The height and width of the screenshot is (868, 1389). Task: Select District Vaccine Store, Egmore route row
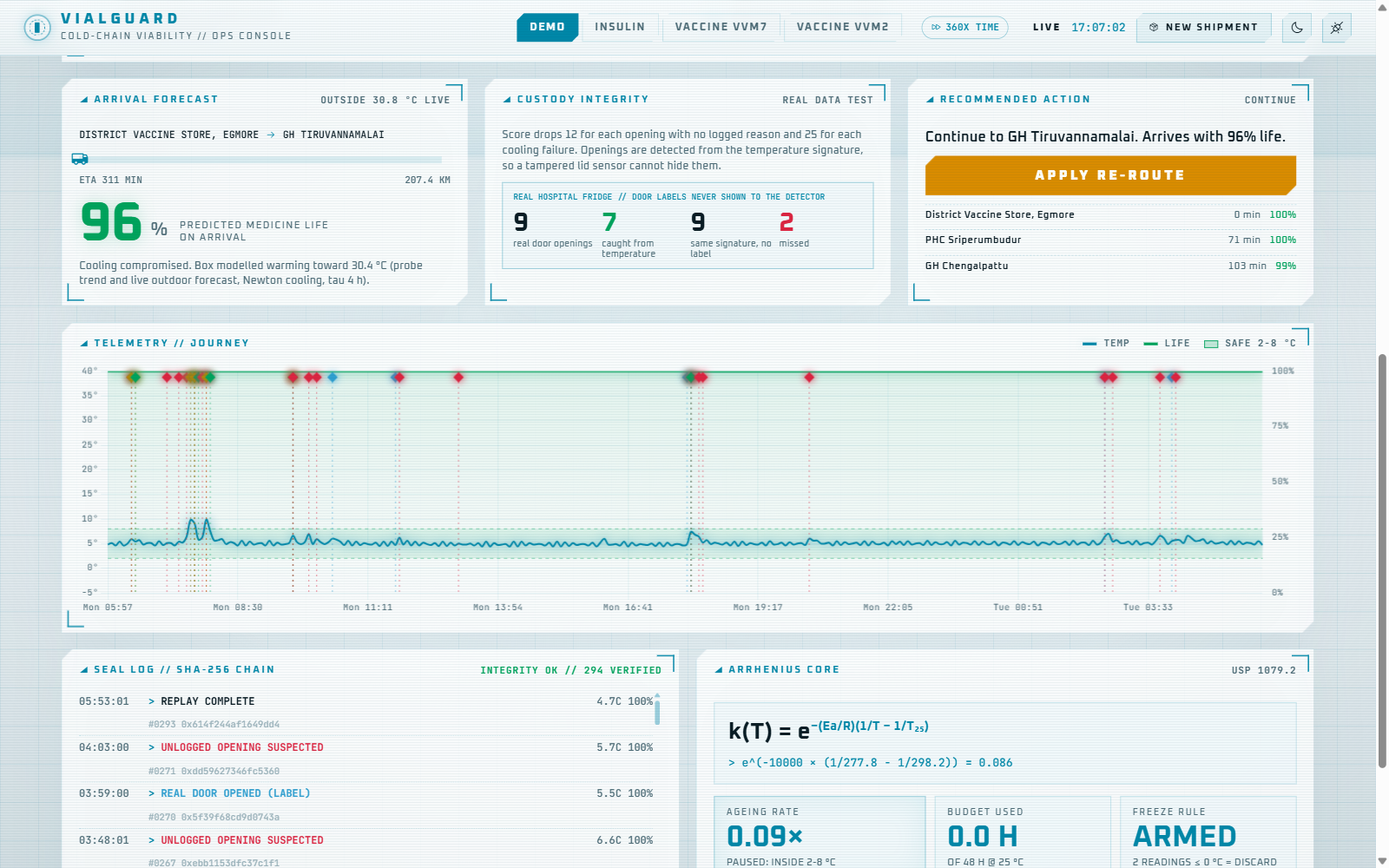1110,214
